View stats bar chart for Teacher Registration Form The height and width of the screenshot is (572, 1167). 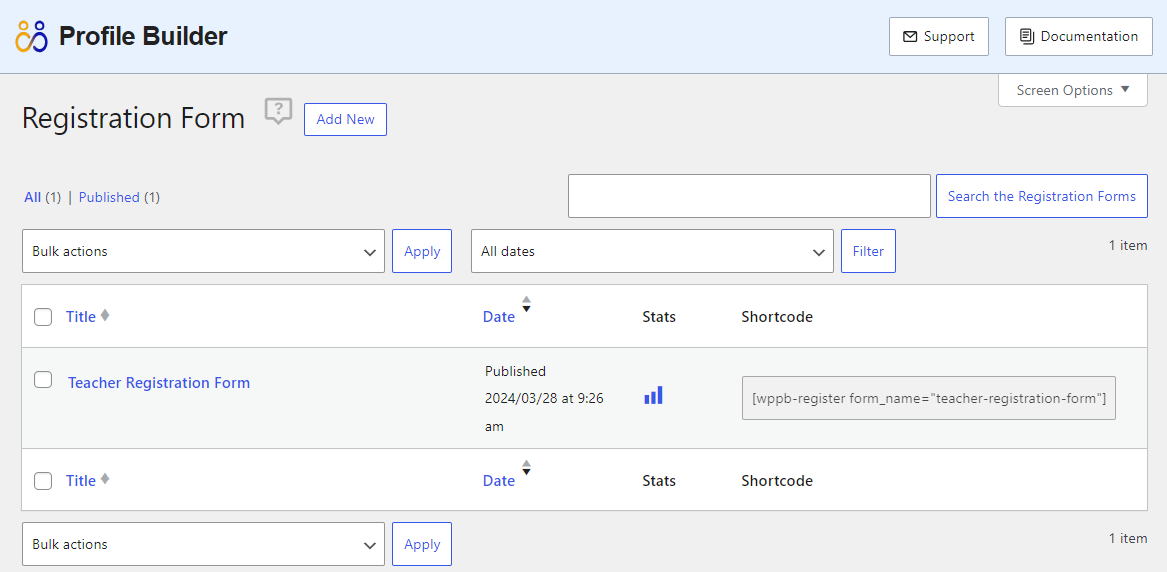[653, 395]
